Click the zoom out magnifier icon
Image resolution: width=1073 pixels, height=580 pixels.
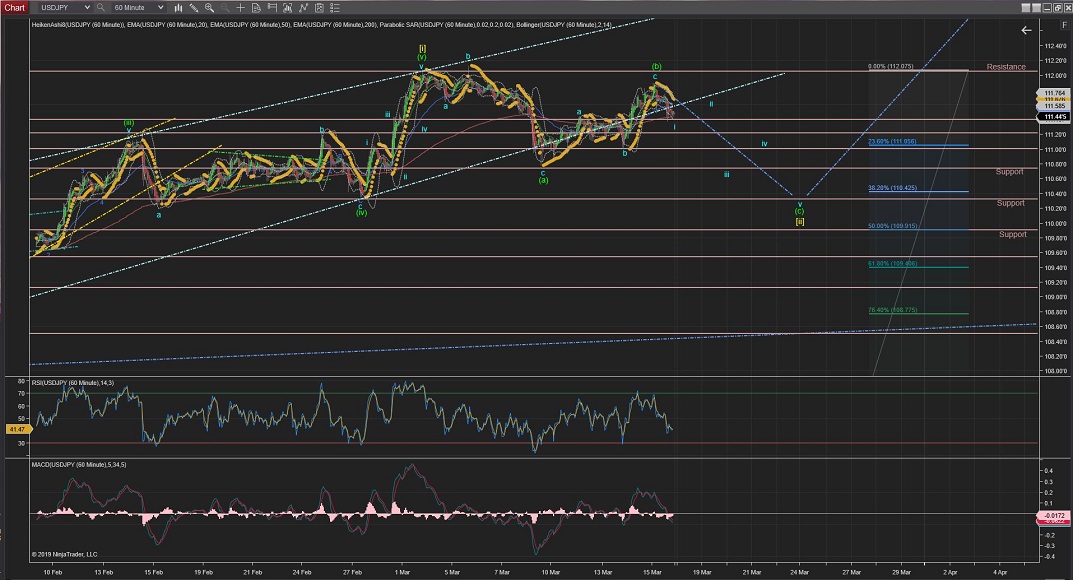[225, 8]
